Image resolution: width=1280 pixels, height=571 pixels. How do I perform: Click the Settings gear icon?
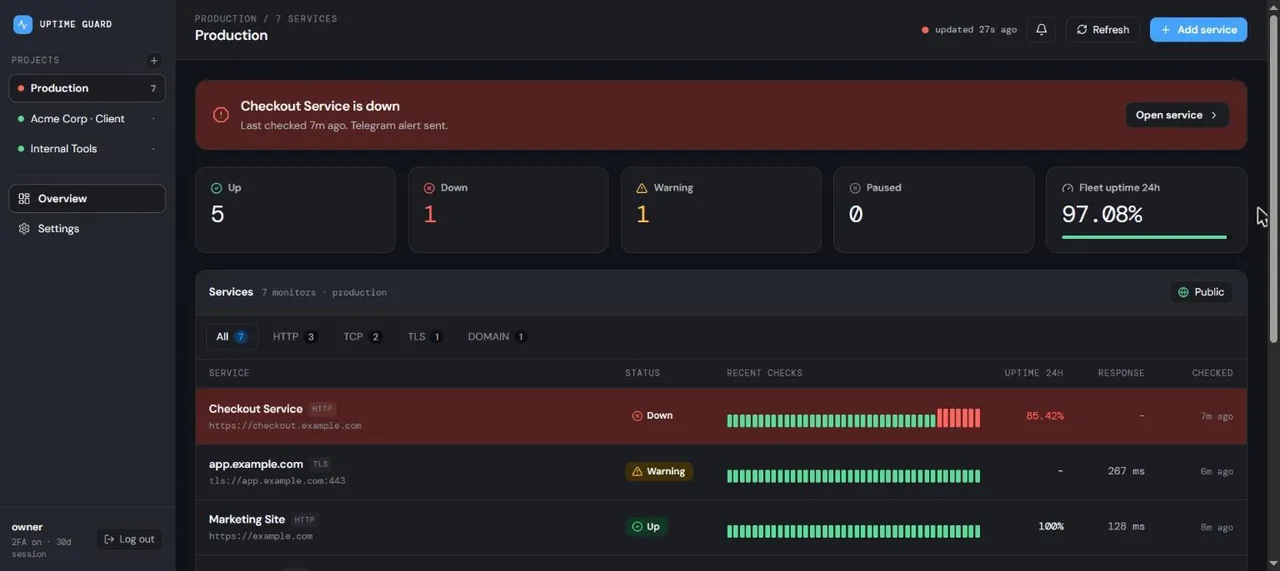24,228
